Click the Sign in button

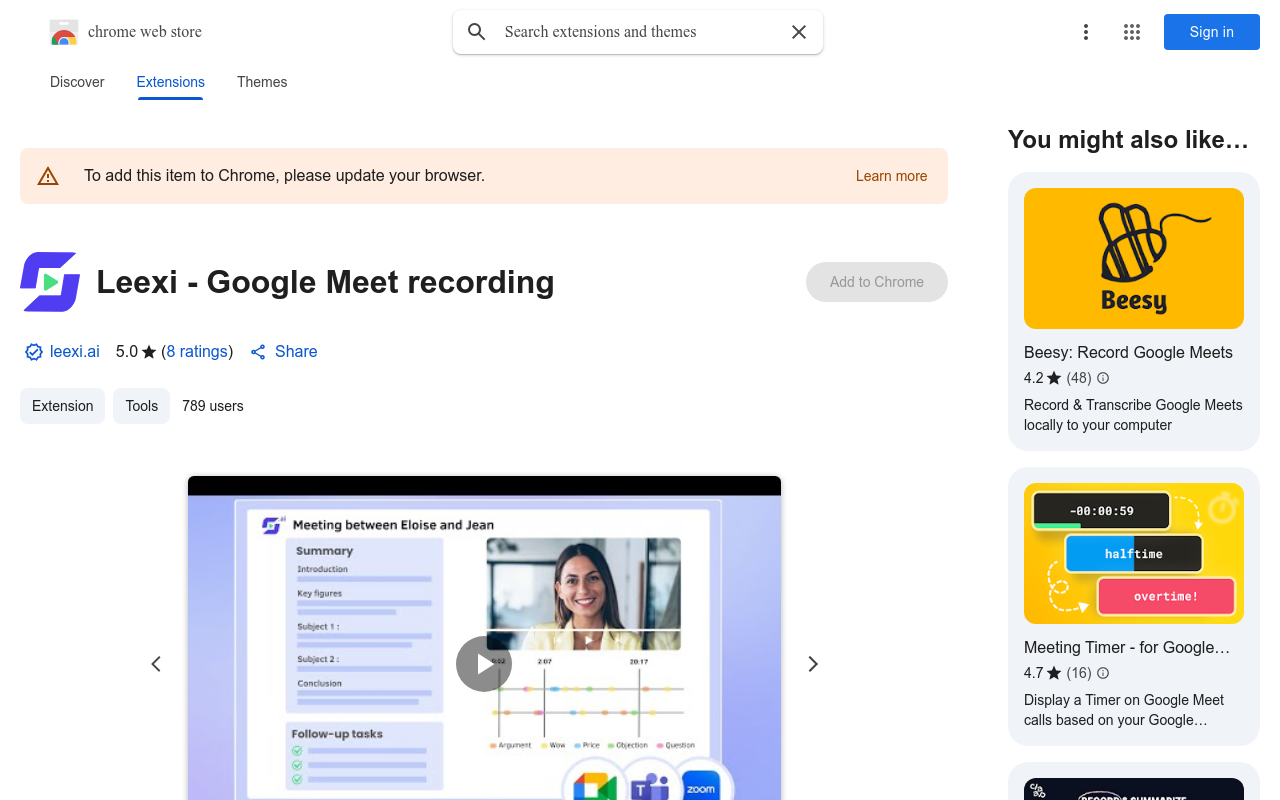(1212, 32)
